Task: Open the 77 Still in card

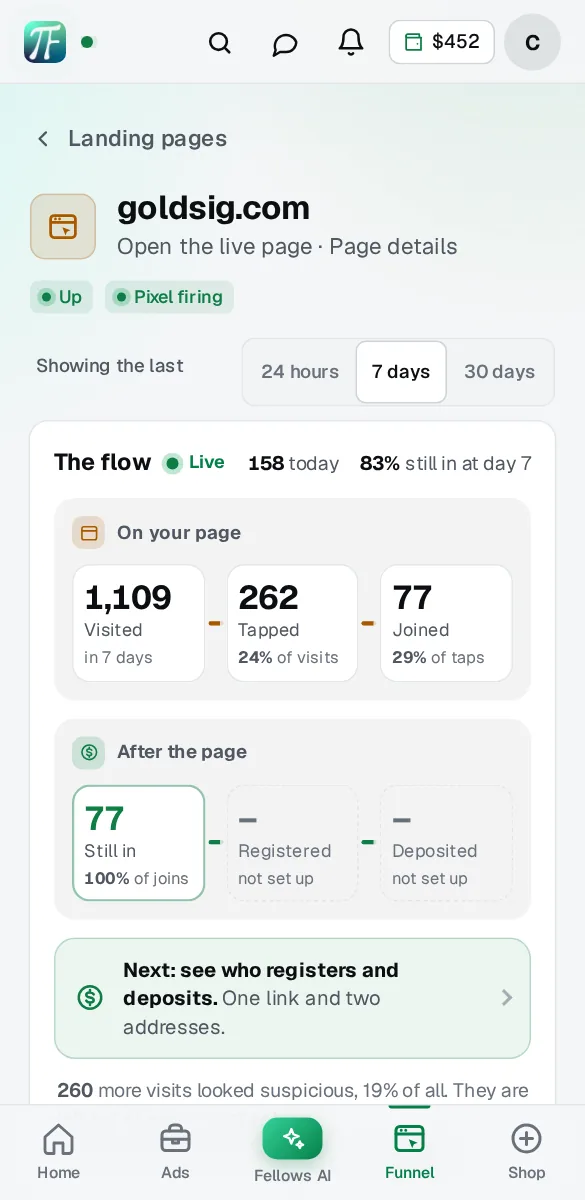Action: 139,843
